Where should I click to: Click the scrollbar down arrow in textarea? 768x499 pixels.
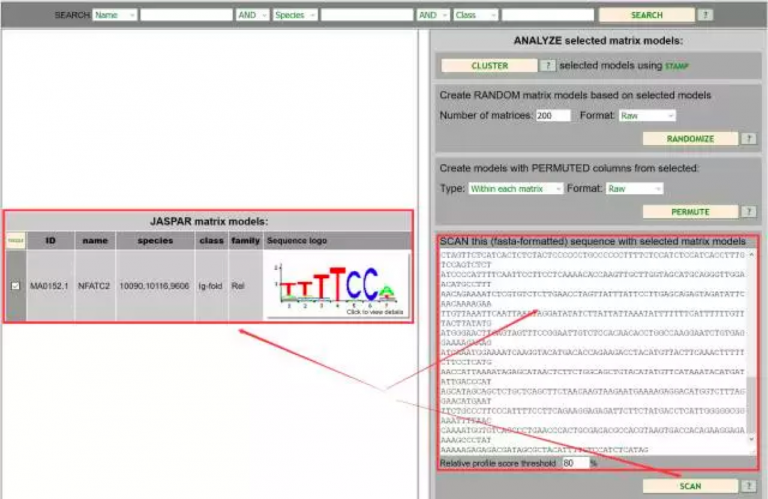click(x=751, y=439)
